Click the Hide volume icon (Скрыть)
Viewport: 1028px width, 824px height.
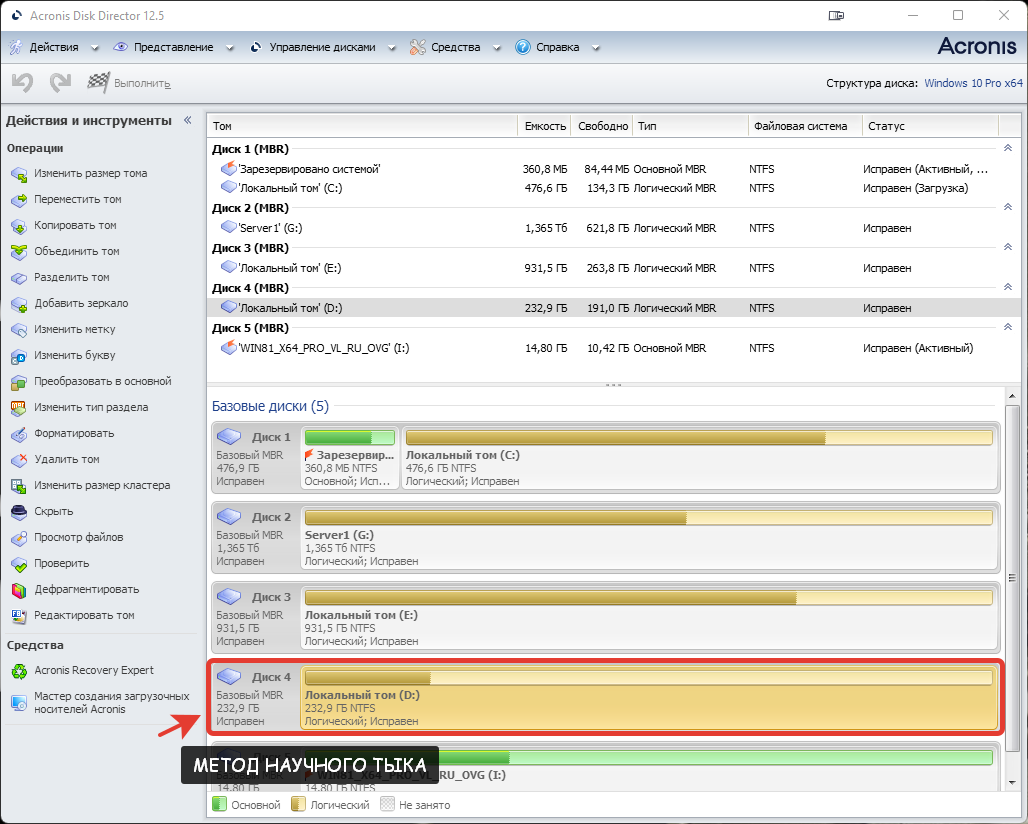[x=19, y=512]
